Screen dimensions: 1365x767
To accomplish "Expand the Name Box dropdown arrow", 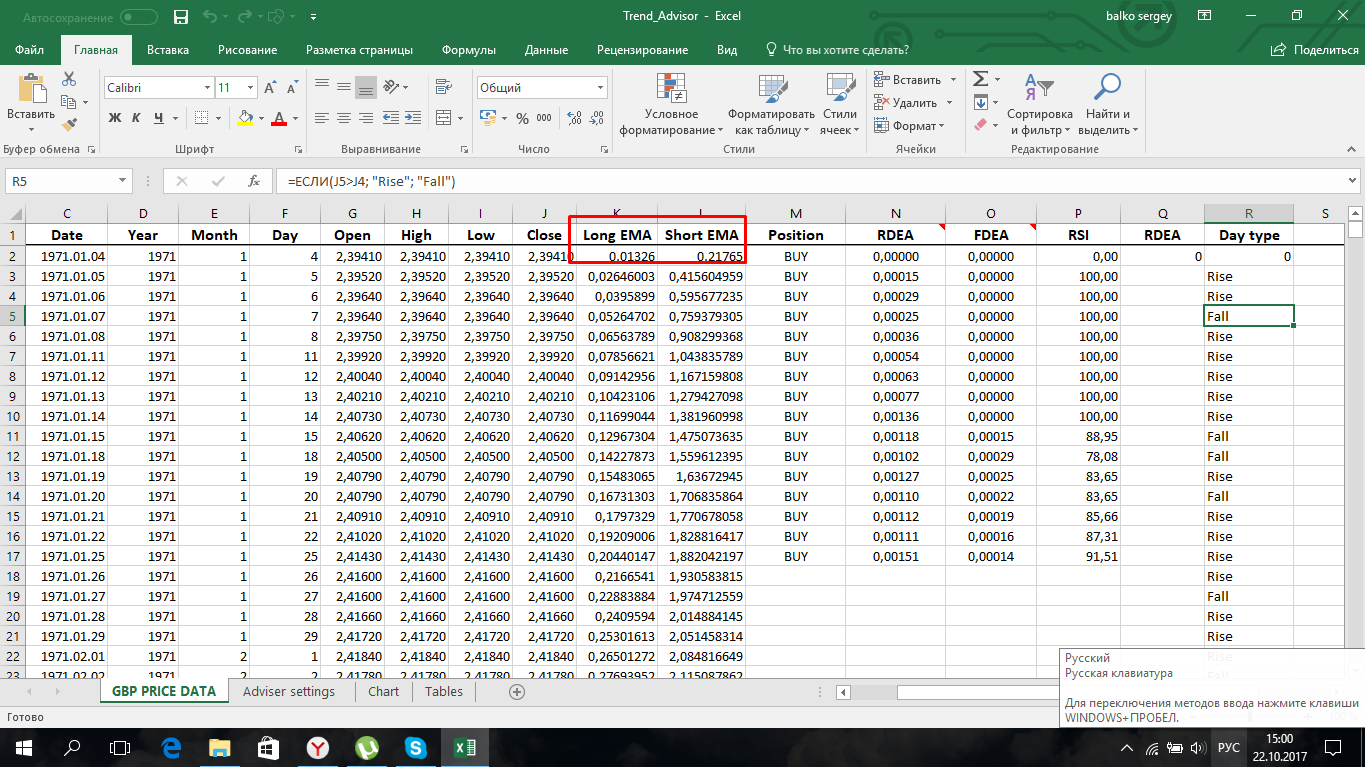I will 123,182.
